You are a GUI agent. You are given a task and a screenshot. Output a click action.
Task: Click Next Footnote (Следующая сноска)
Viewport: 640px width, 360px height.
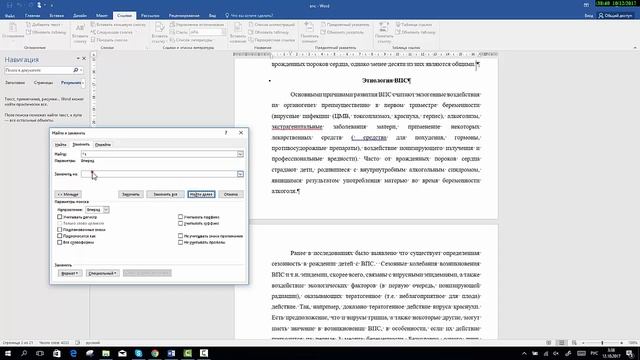coord(112,32)
